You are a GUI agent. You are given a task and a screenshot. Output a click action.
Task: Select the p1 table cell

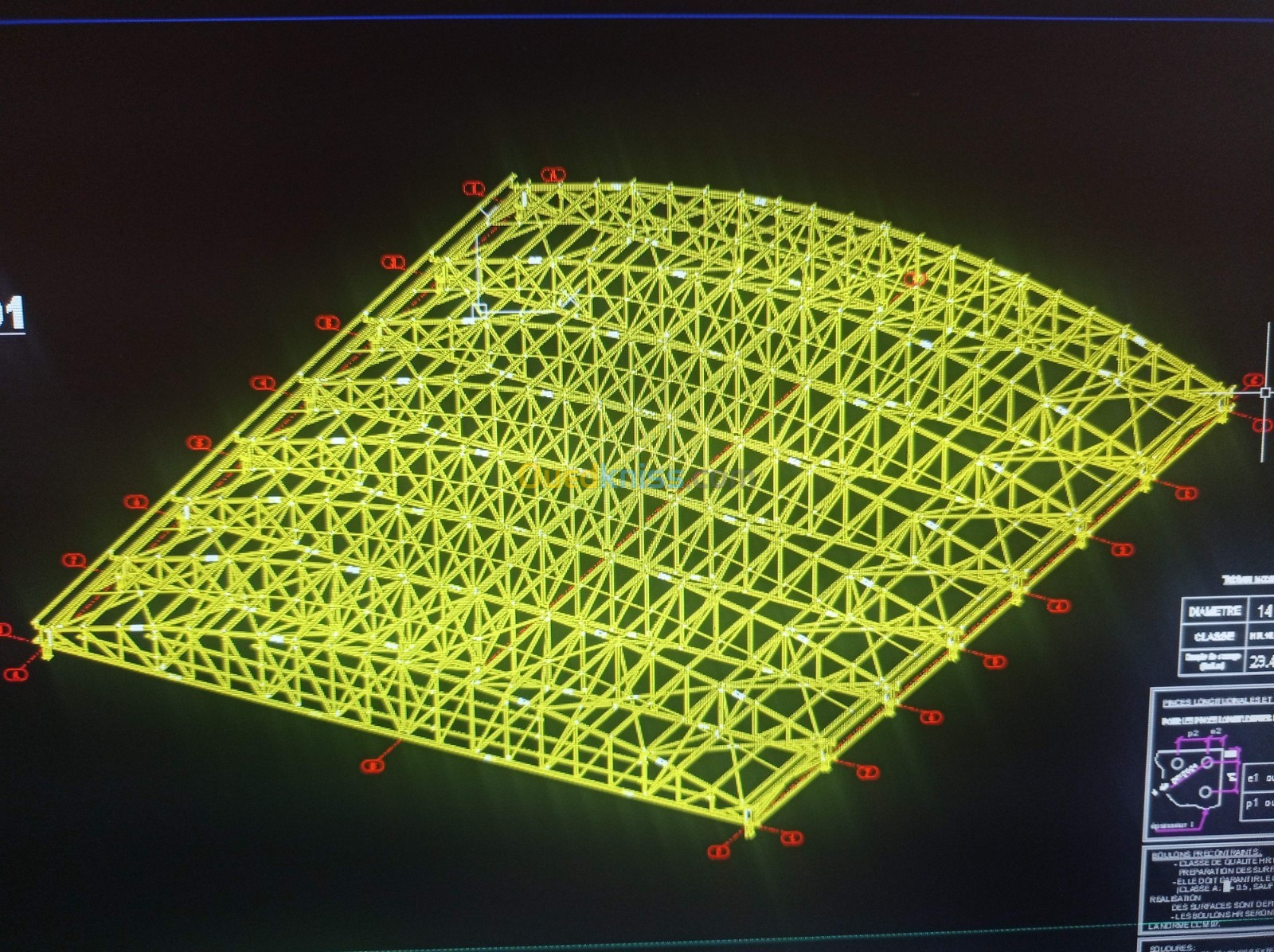pyautogui.click(x=1257, y=804)
